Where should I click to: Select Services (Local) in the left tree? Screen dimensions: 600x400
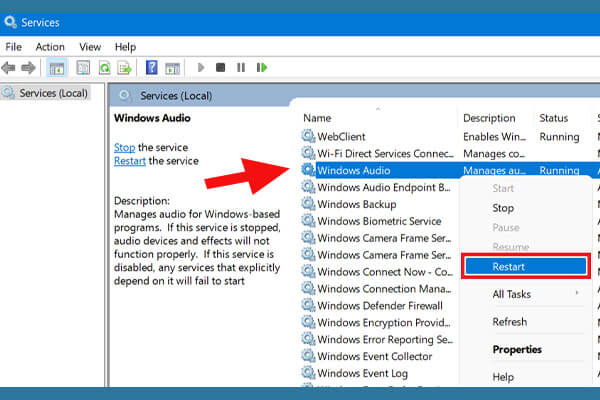click(53, 93)
